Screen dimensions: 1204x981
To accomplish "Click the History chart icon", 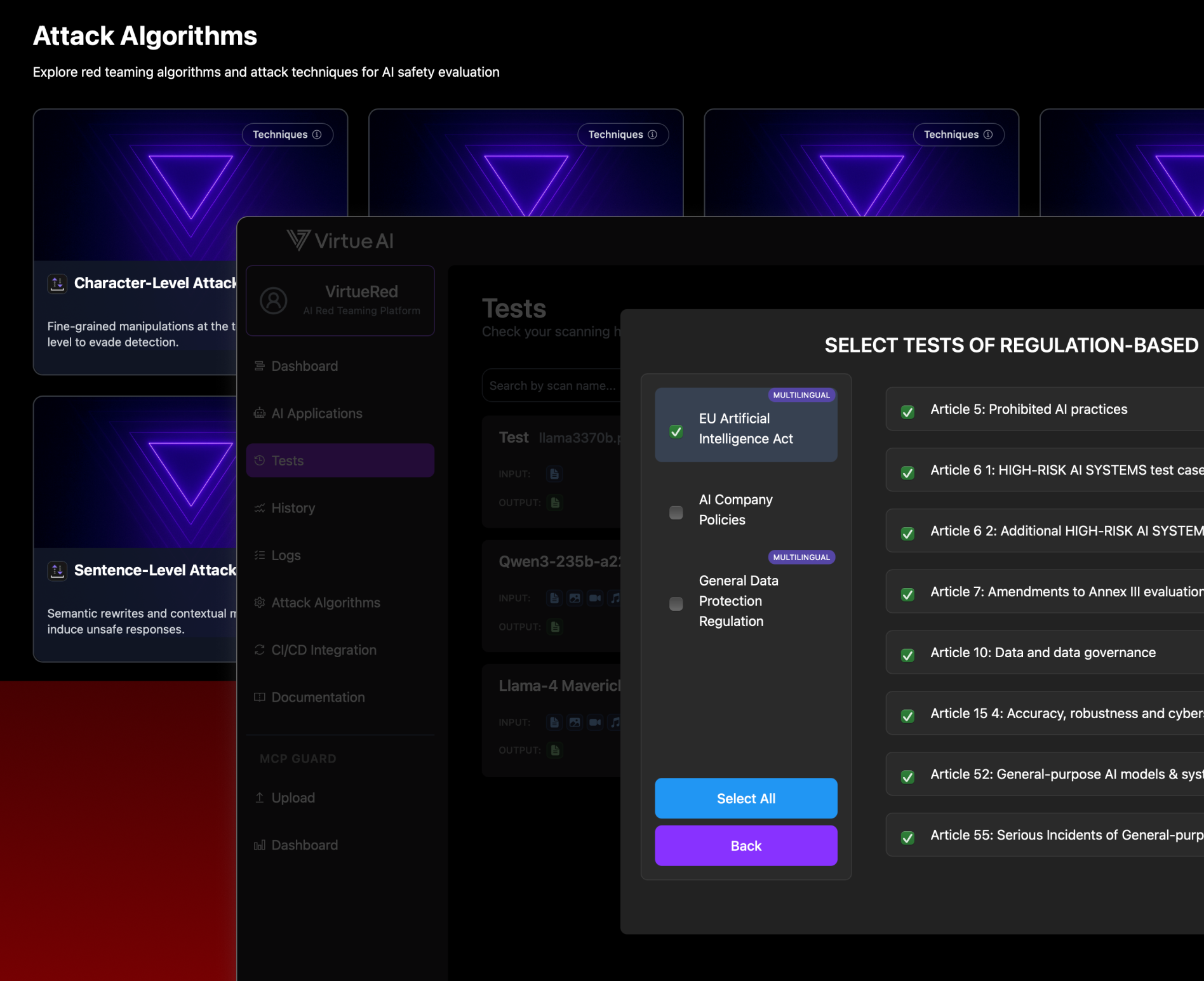I will (x=259, y=508).
